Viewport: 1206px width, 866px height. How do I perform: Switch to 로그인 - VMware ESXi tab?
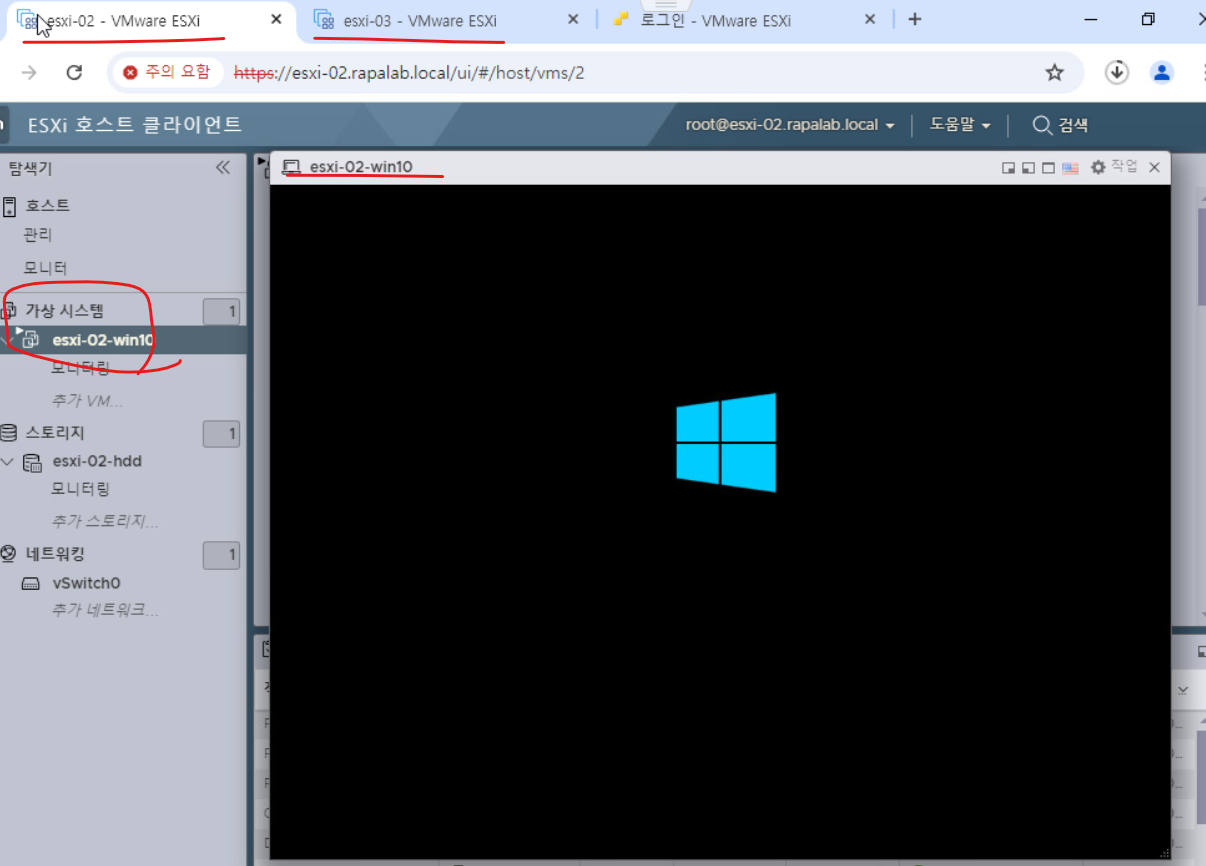coord(716,19)
